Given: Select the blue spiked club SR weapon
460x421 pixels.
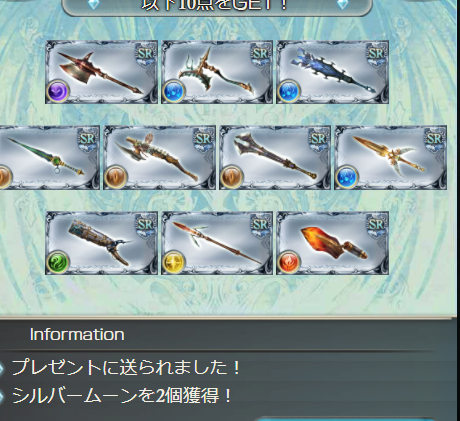Looking at the screenshot, I should pyautogui.click(x=333, y=72).
